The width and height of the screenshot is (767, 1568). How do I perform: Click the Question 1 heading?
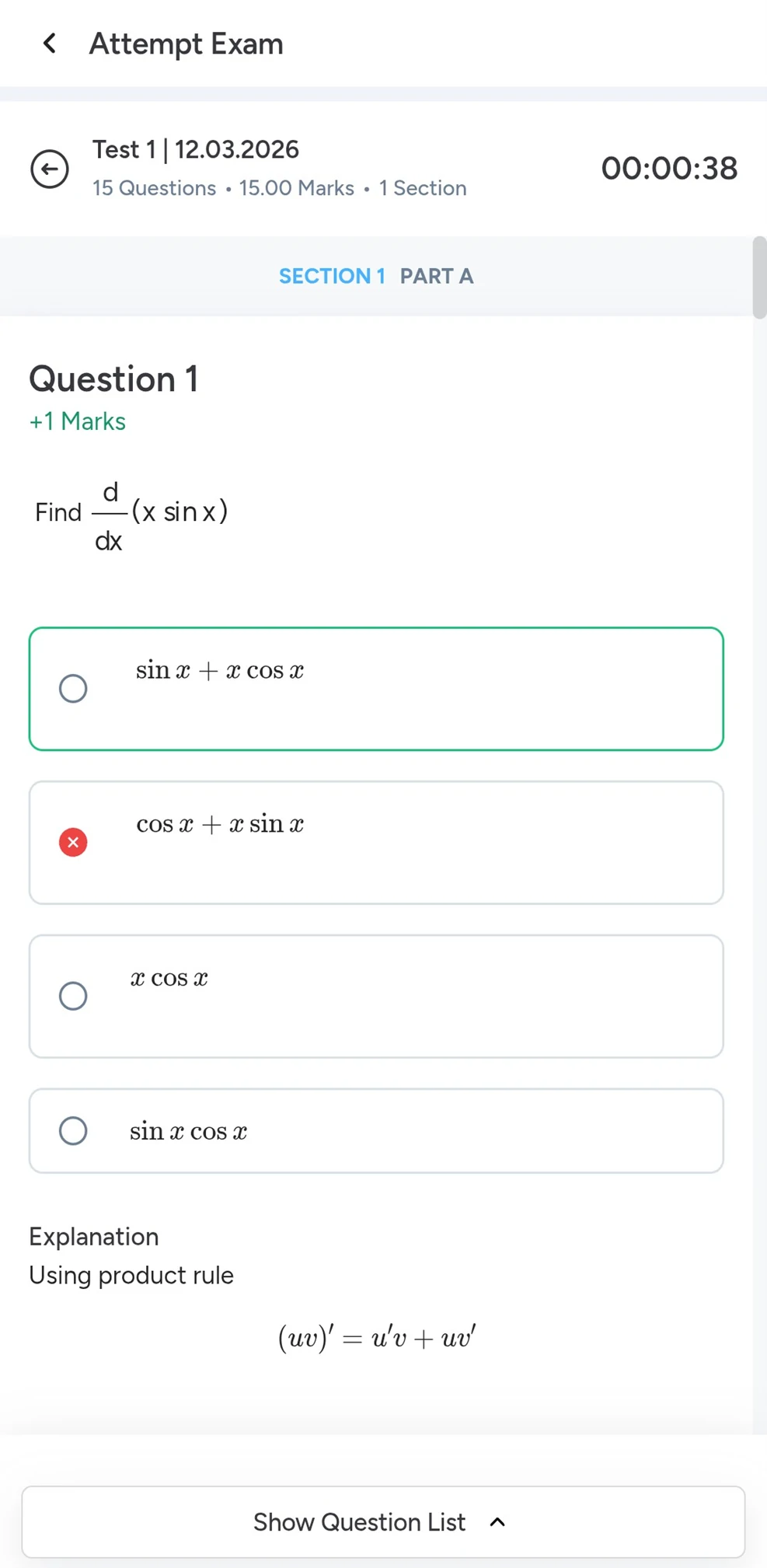click(114, 379)
